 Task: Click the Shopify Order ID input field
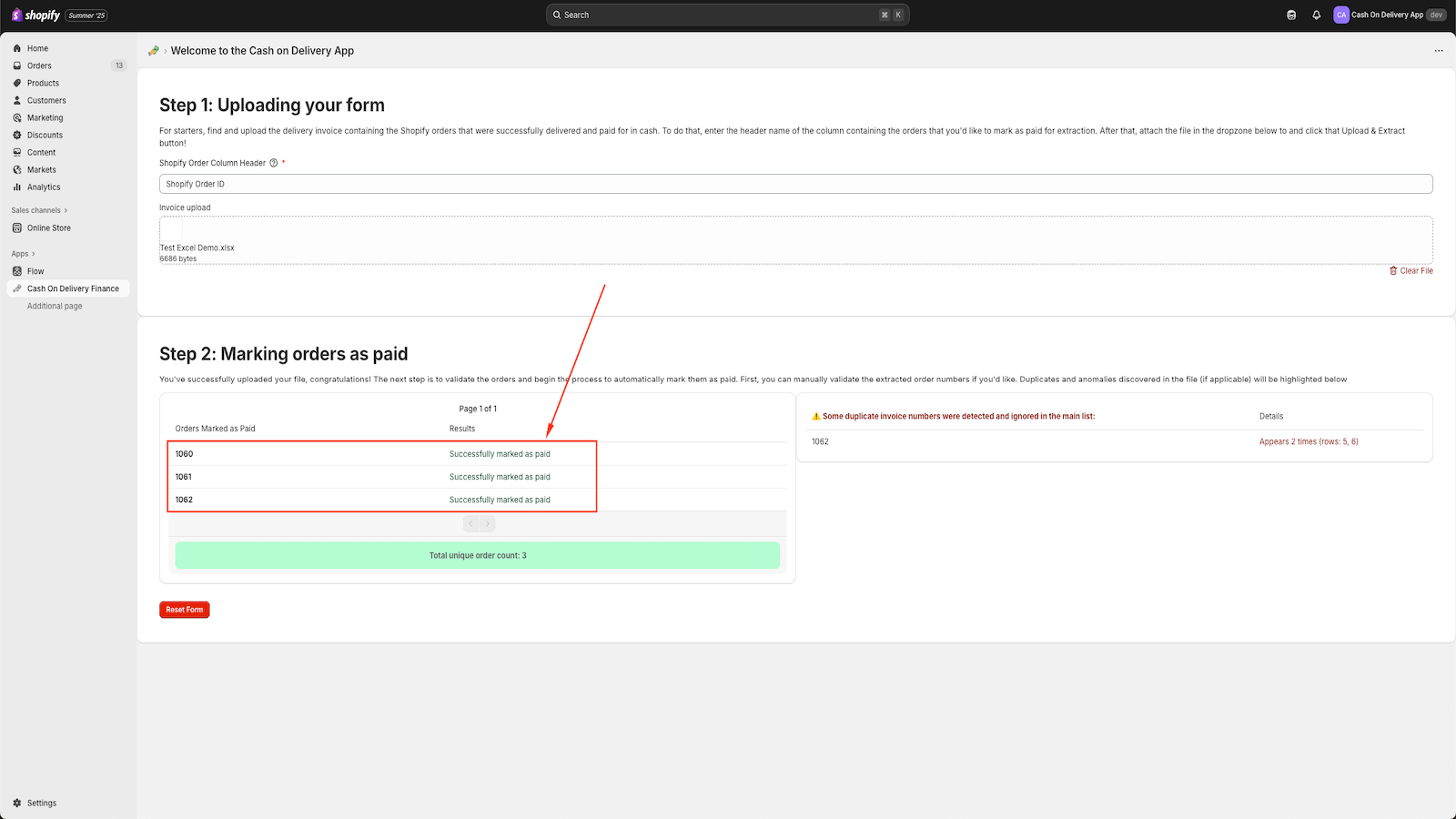click(796, 184)
